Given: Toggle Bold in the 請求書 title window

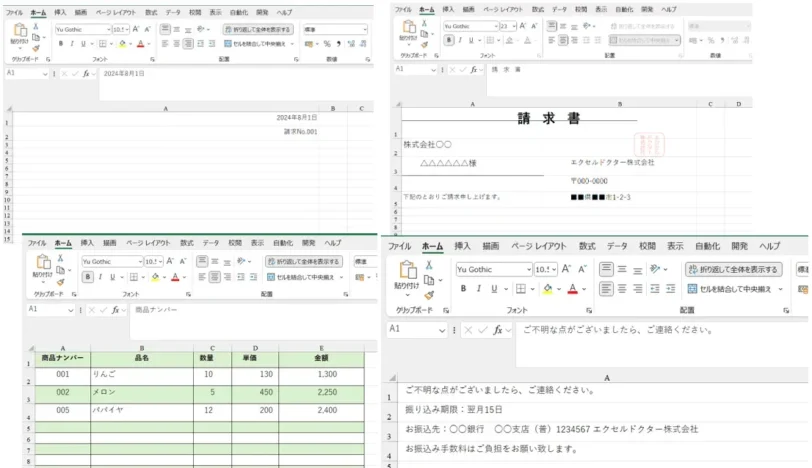Looking at the screenshot, I should (x=449, y=40).
